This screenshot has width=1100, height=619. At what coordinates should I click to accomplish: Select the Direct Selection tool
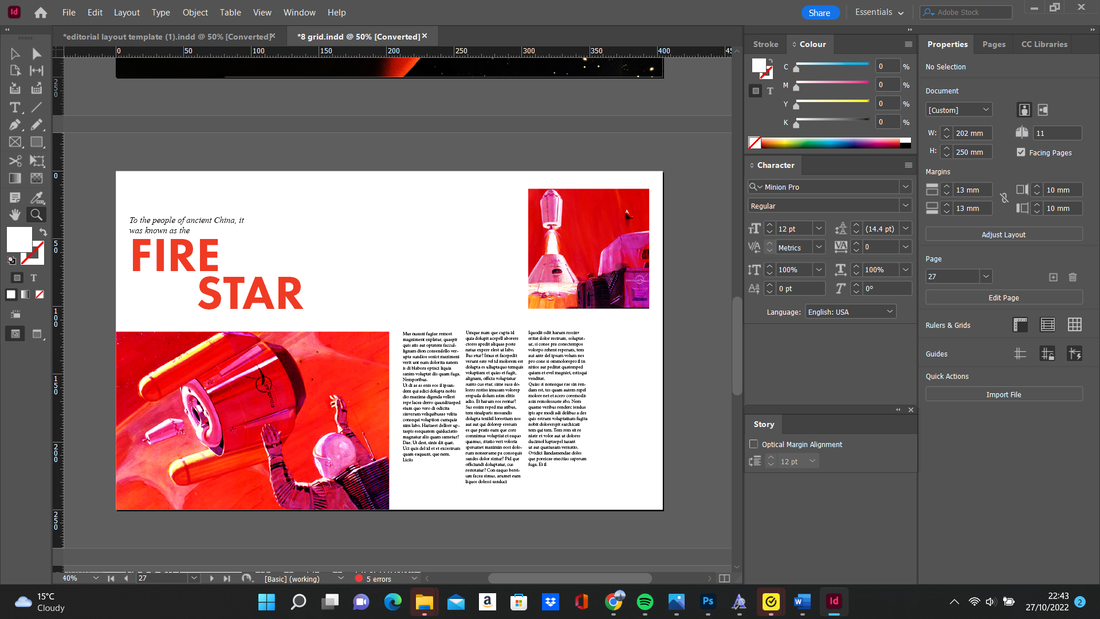pos(36,54)
